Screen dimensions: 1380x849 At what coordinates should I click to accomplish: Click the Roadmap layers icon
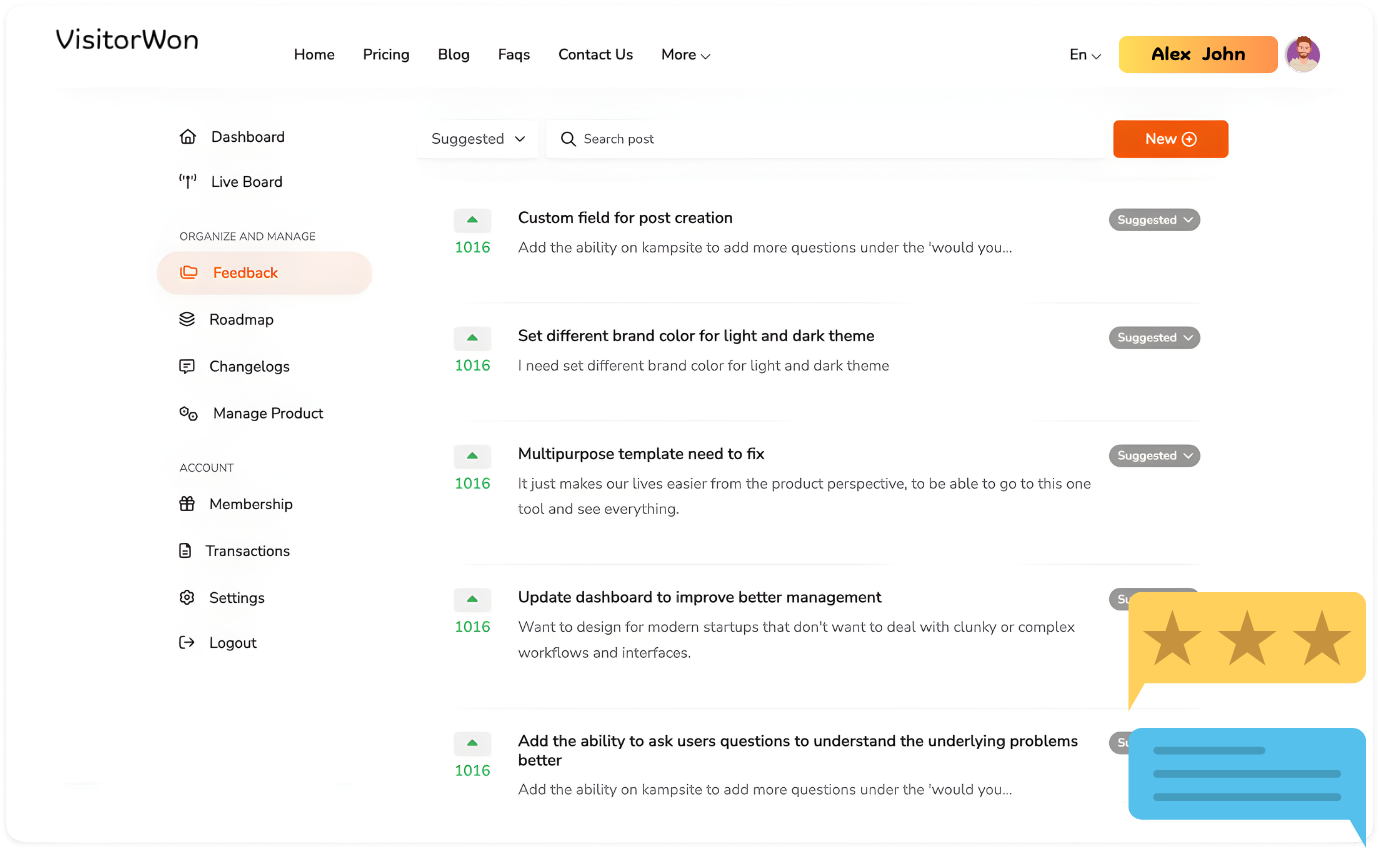(x=187, y=320)
